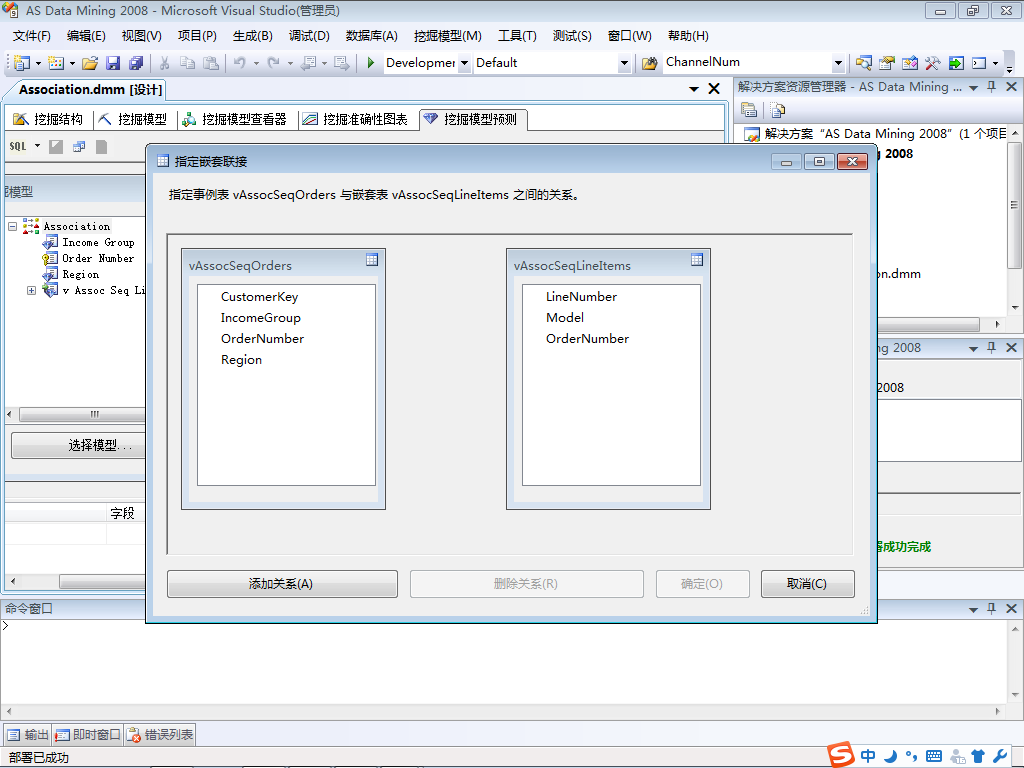The height and width of the screenshot is (768, 1024).
Task: Click the table icon on vAssocSeqLineItems header
Action: coord(697,259)
